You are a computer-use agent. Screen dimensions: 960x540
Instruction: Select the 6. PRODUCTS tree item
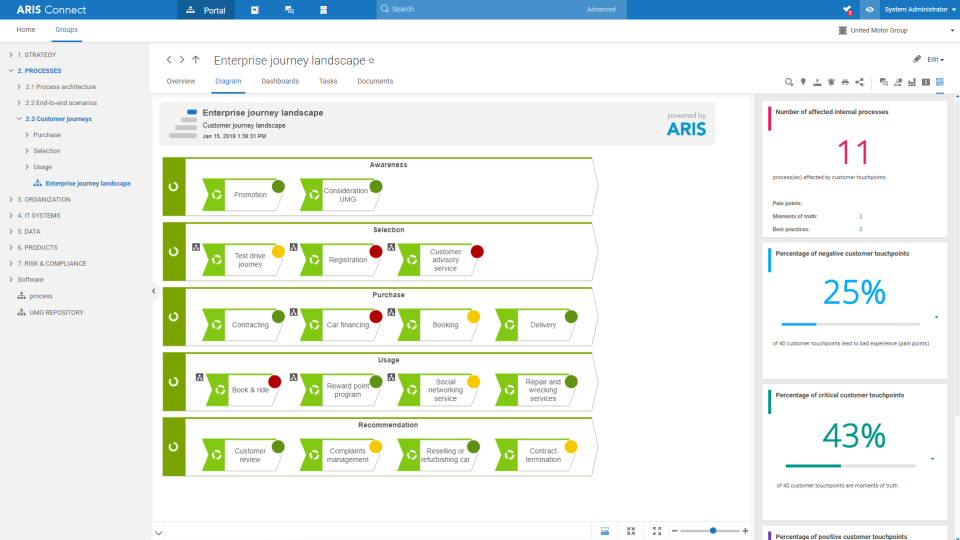point(37,247)
